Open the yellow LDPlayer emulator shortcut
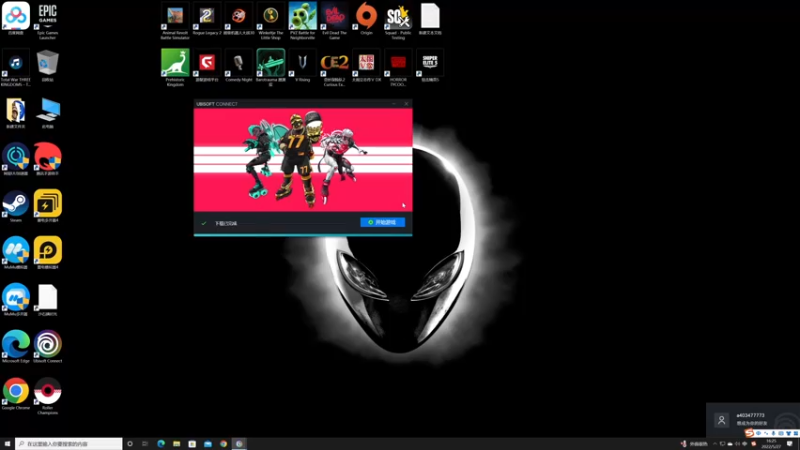 tap(47, 253)
